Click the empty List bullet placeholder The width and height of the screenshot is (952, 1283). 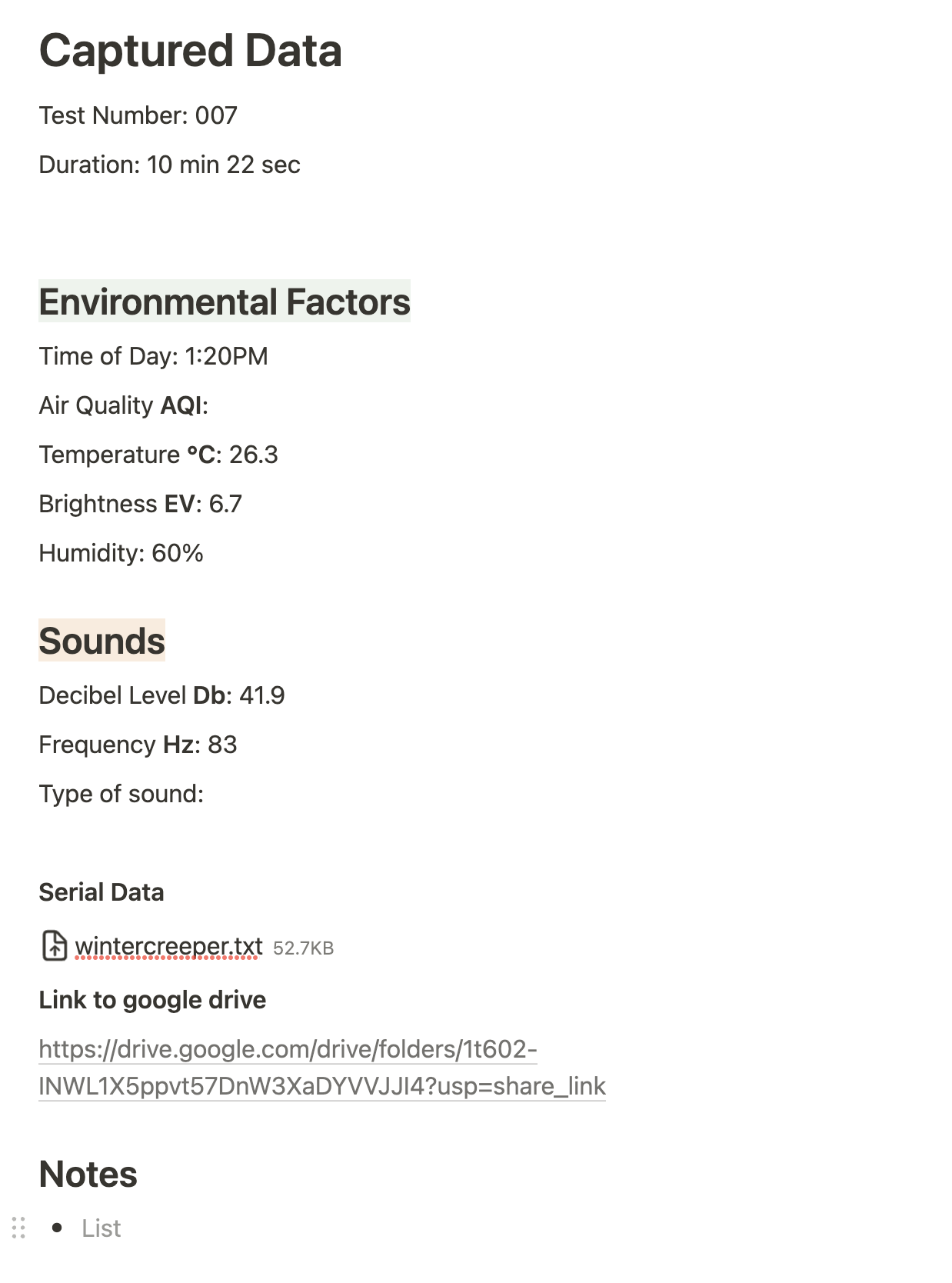tap(102, 1228)
